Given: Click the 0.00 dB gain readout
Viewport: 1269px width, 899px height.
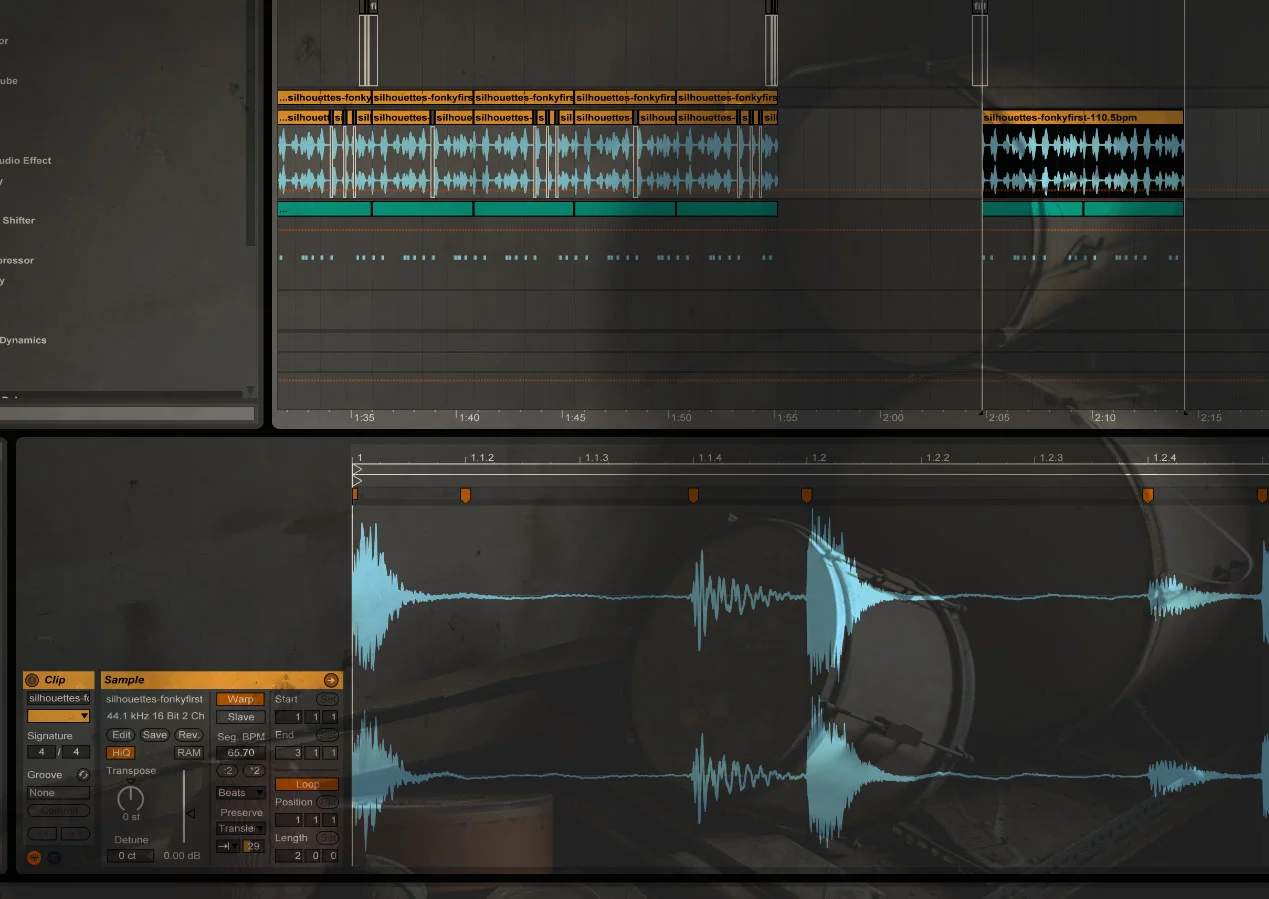Looking at the screenshot, I should [181, 856].
